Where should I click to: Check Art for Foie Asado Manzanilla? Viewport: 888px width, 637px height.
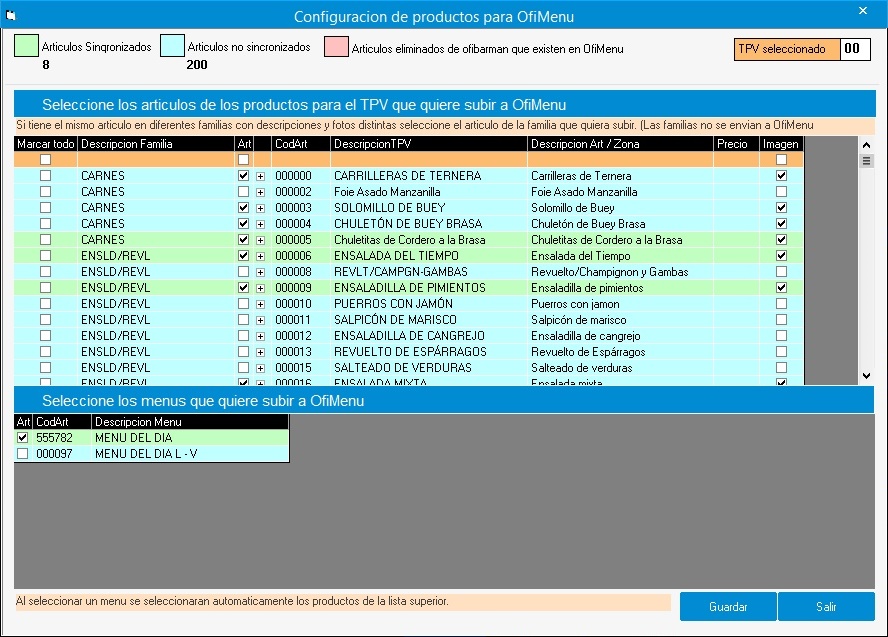coord(244,191)
